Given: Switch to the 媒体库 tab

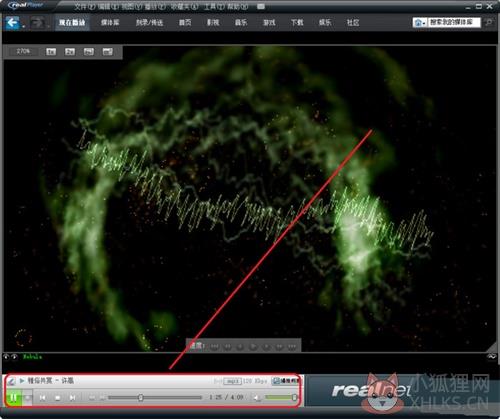Looking at the screenshot, I should tap(110, 23).
